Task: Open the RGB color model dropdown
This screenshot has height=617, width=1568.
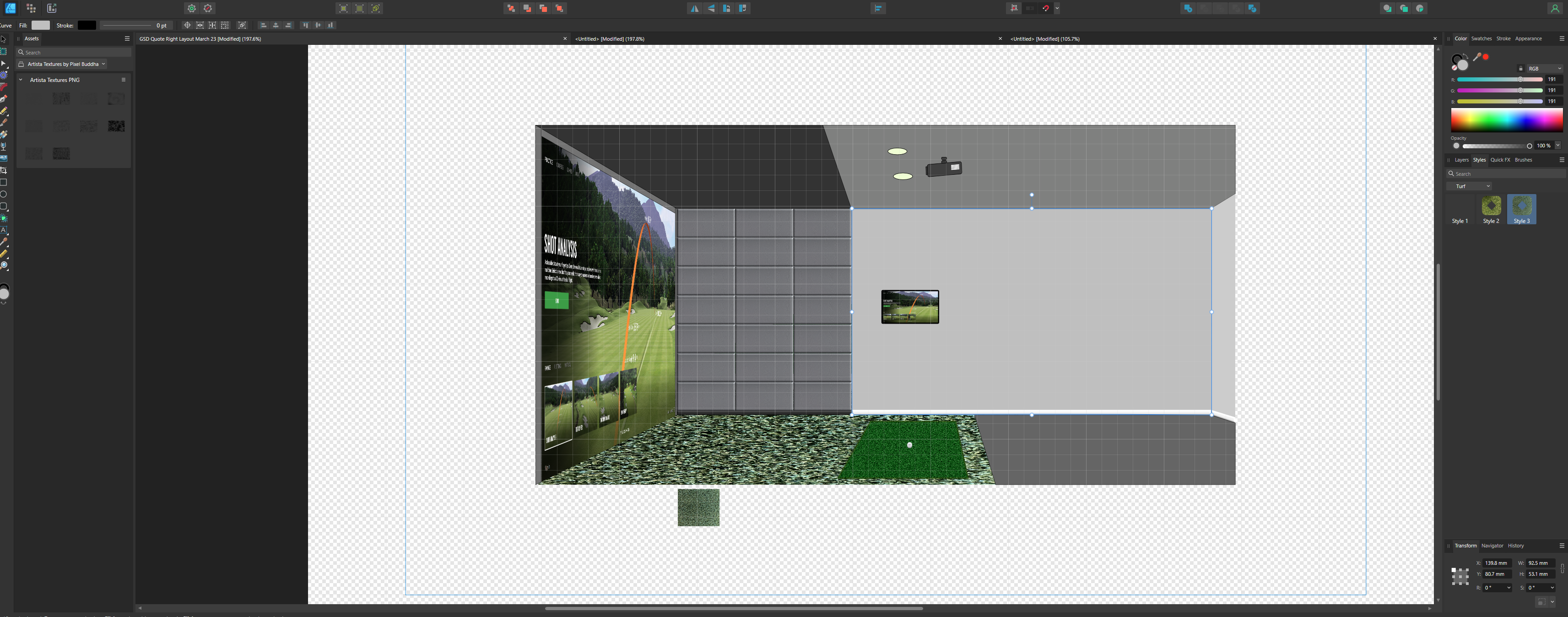Action: [x=1545, y=68]
